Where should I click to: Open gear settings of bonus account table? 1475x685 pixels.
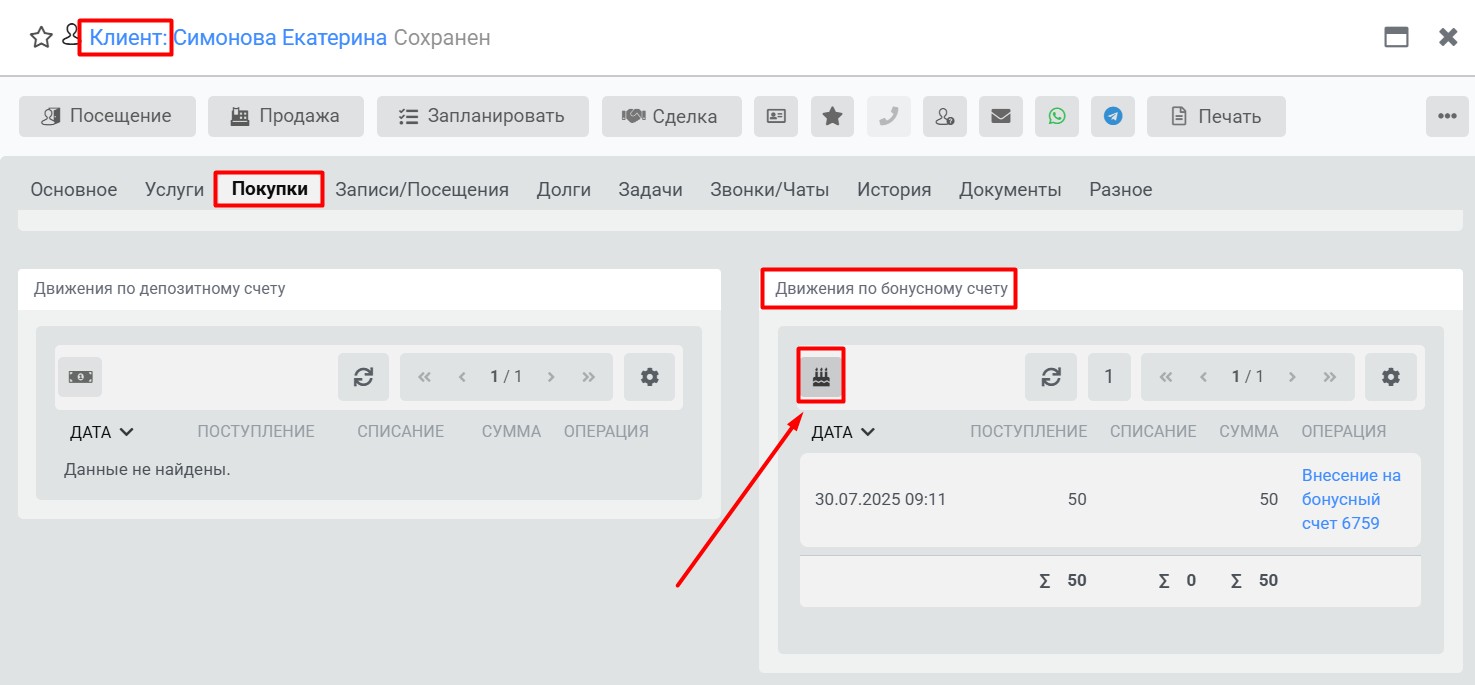pos(1391,377)
